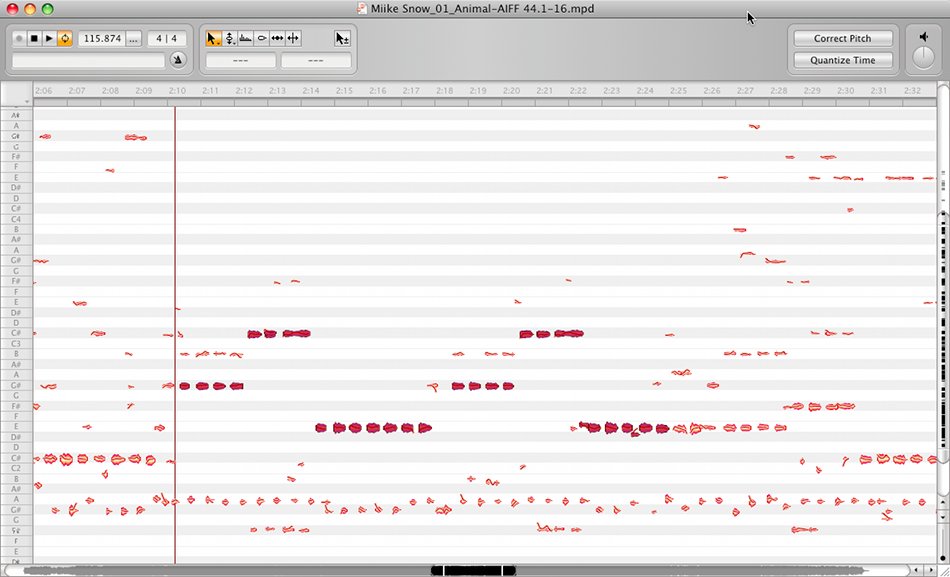This screenshot has width=950, height=577.
Task: Adjust the volume knob
Action: pyautogui.click(x=924, y=58)
